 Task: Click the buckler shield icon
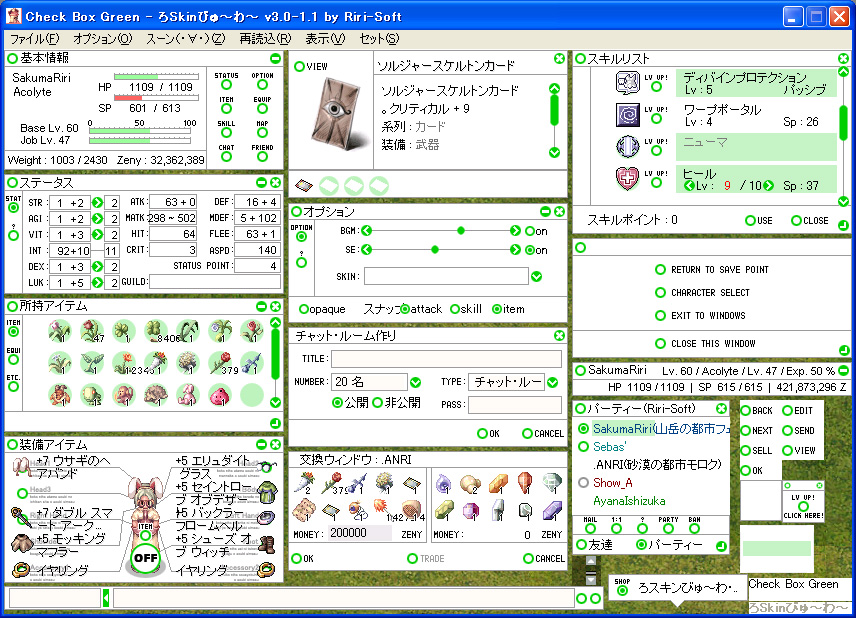coord(266,517)
